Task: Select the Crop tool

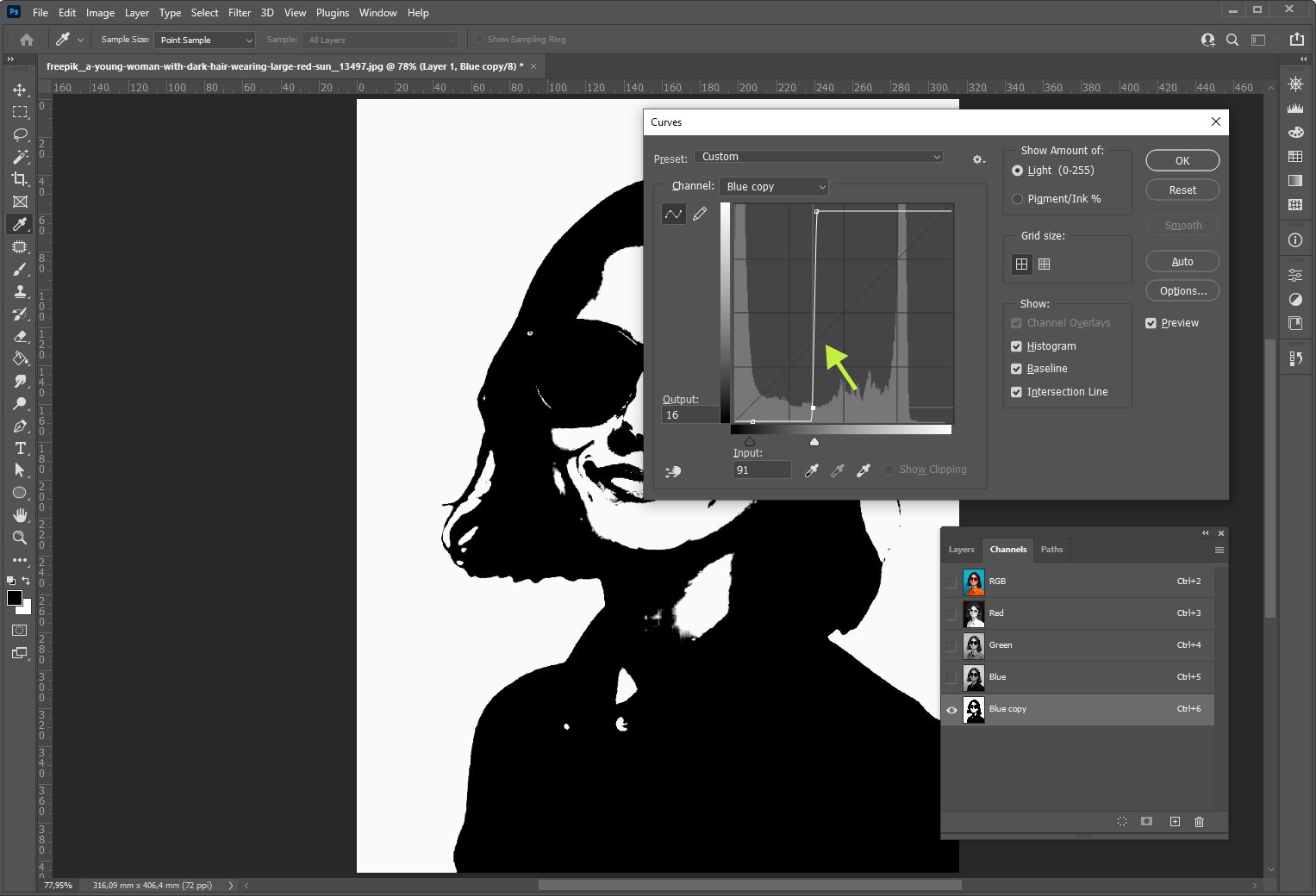Action: [x=20, y=179]
